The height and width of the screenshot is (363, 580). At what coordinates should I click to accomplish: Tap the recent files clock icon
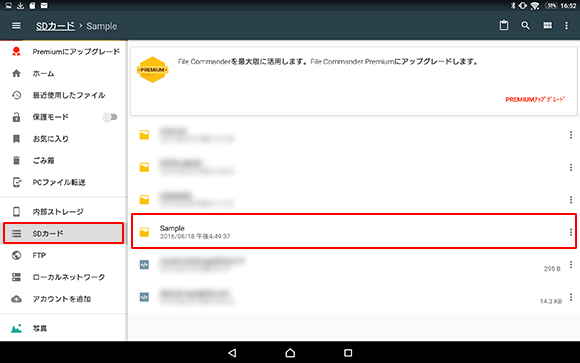16,95
